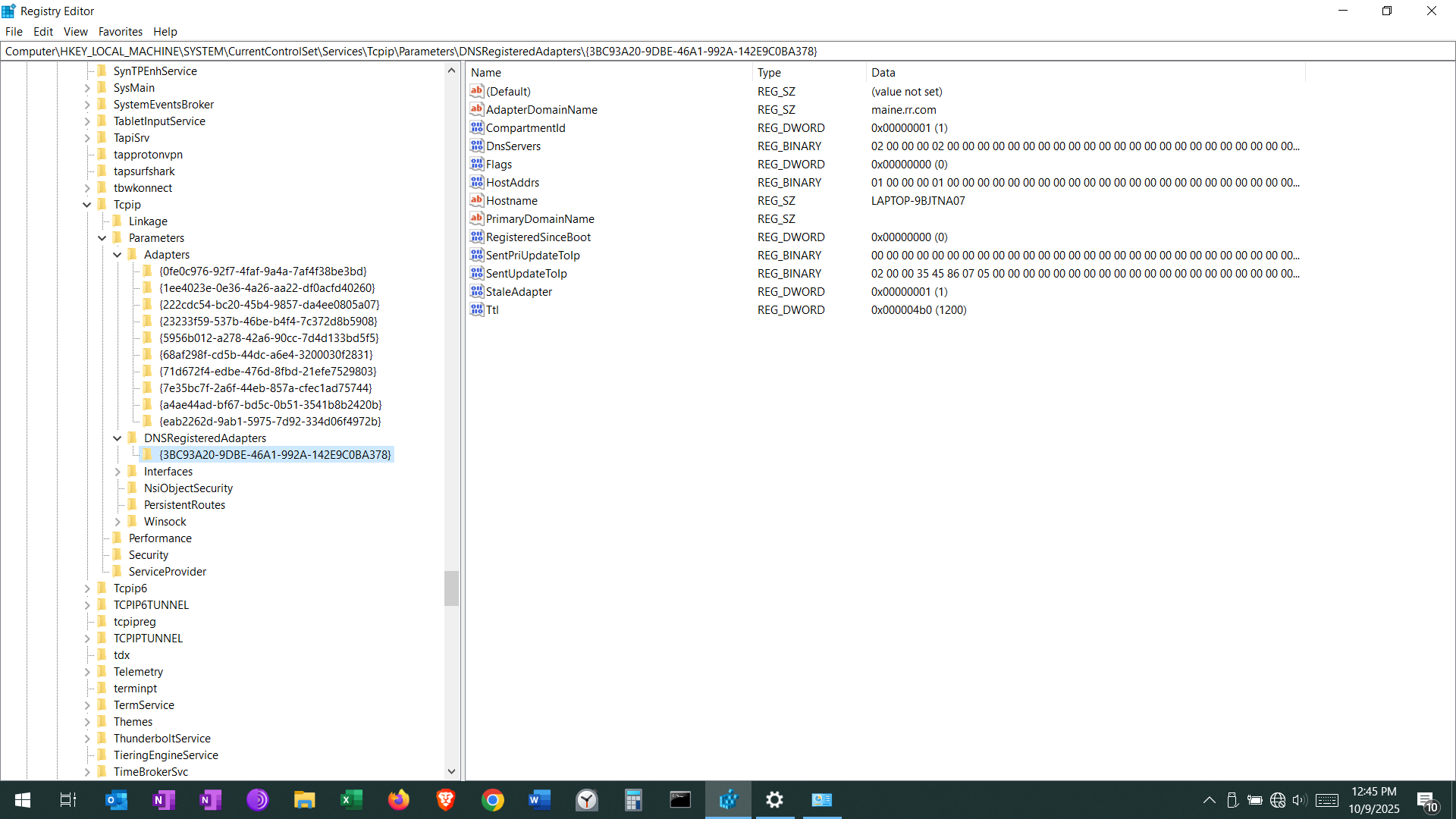Collapse the Tcpip key
This screenshot has height=819, width=1456.
[x=86, y=204]
